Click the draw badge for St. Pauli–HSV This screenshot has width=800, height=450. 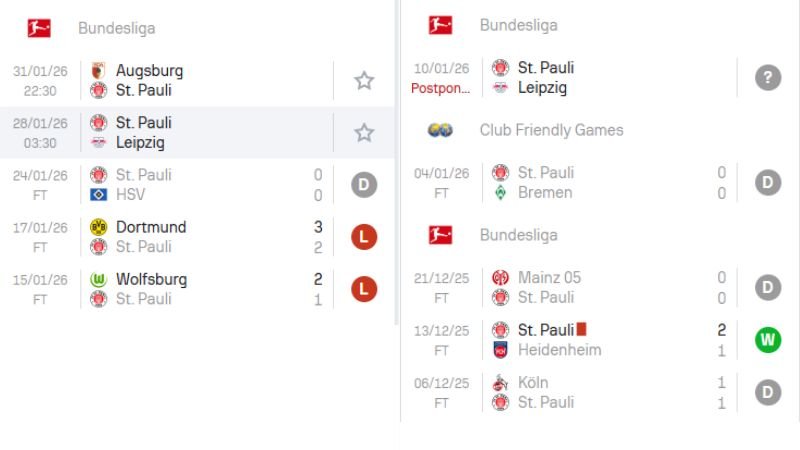pos(364,184)
